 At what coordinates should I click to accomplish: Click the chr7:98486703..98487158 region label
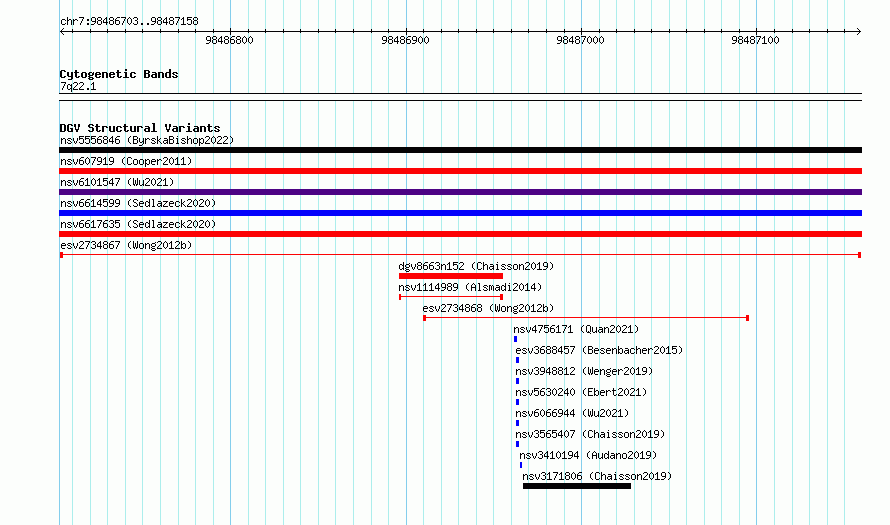pyautogui.click(x=129, y=22)
